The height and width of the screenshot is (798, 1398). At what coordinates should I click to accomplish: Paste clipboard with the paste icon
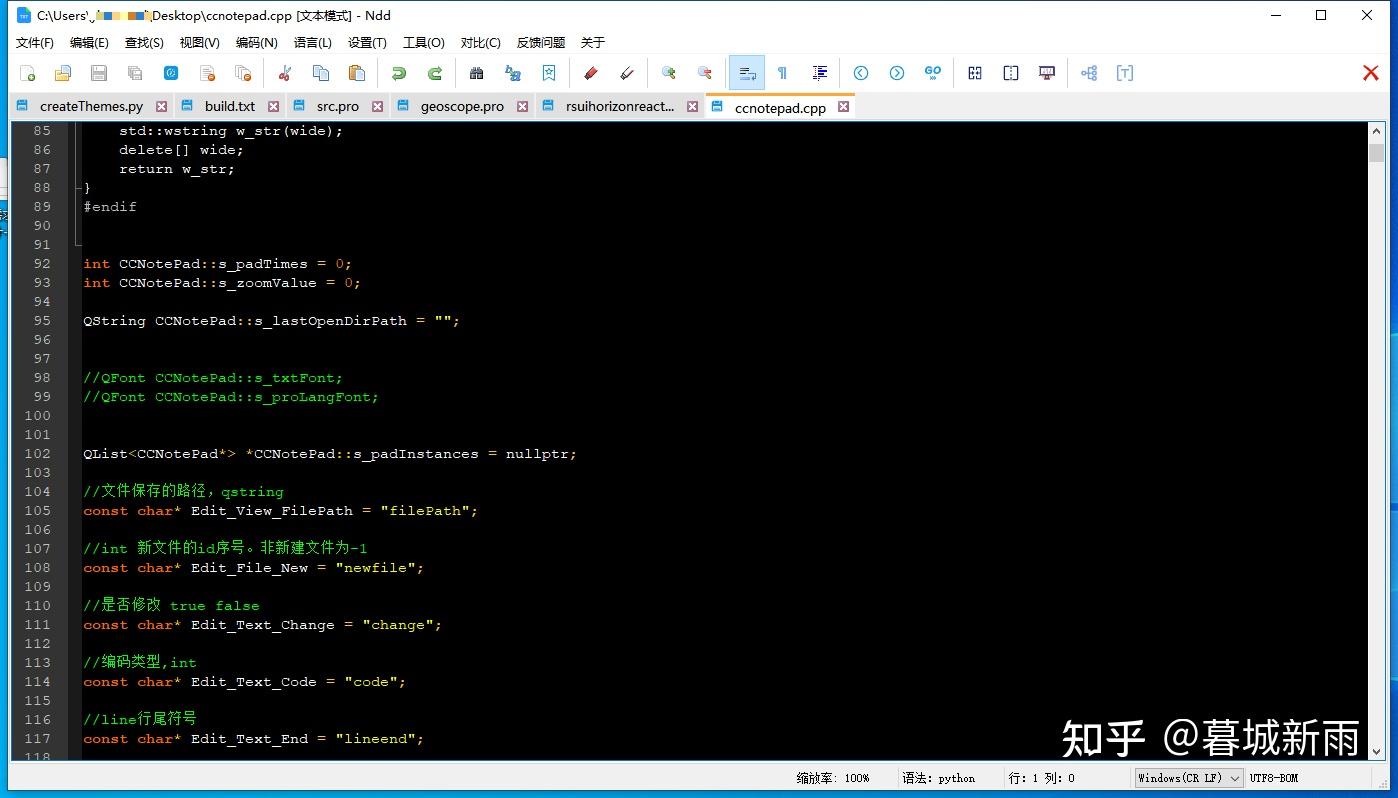click(357, 73)
